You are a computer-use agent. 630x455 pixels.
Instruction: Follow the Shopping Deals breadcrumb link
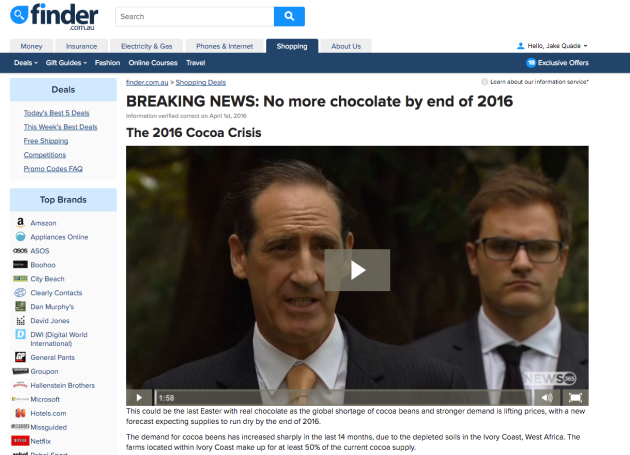coord(200,82)
